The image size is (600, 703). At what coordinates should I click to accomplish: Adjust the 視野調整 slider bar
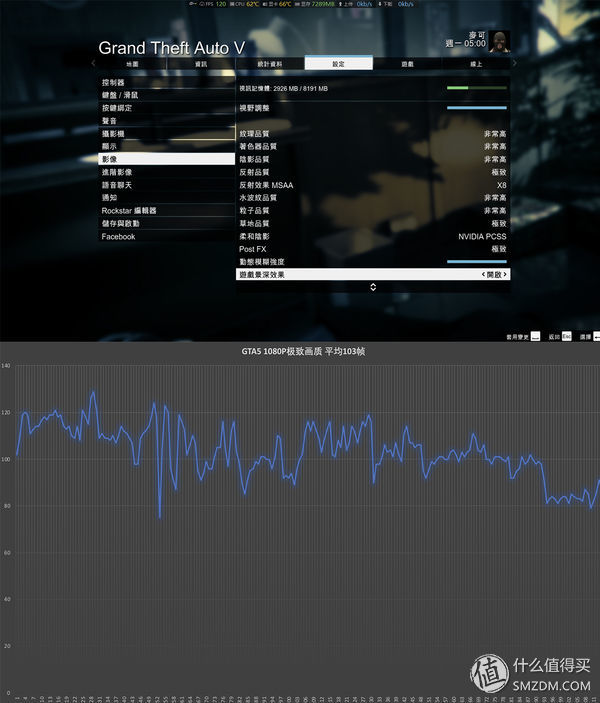[477, 108]
